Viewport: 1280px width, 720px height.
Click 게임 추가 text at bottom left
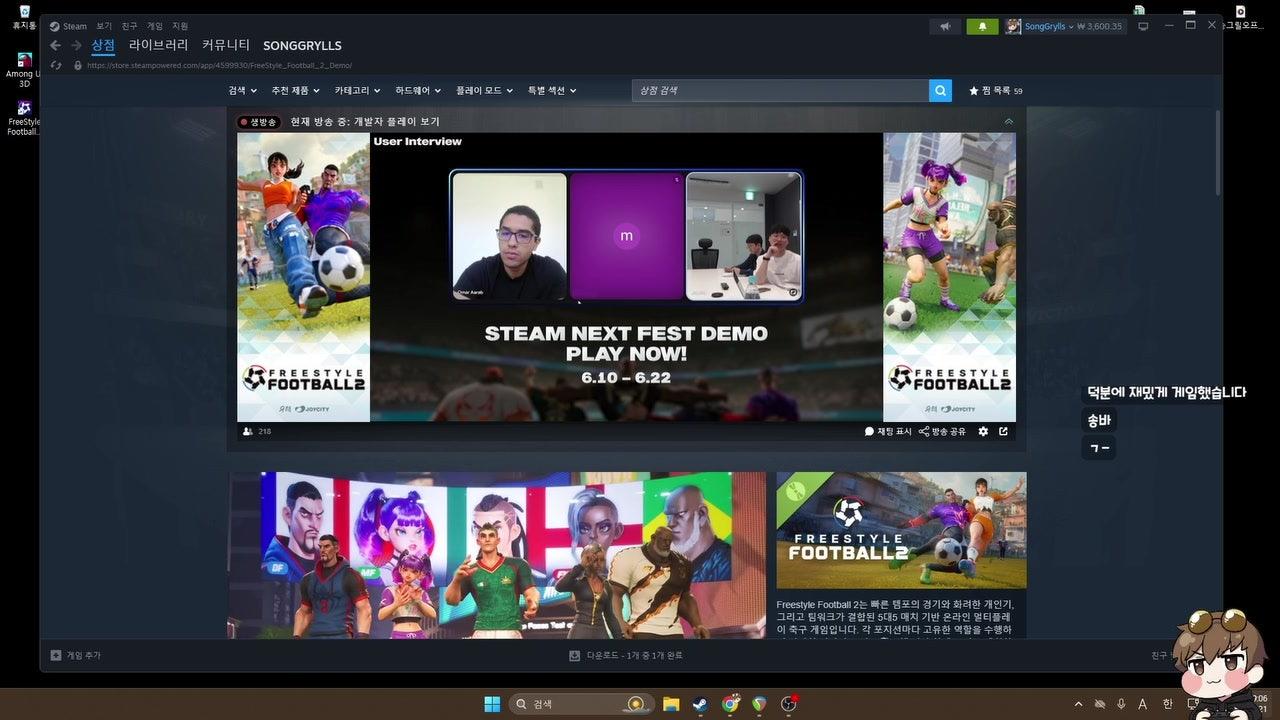click(x=83, y=656)
